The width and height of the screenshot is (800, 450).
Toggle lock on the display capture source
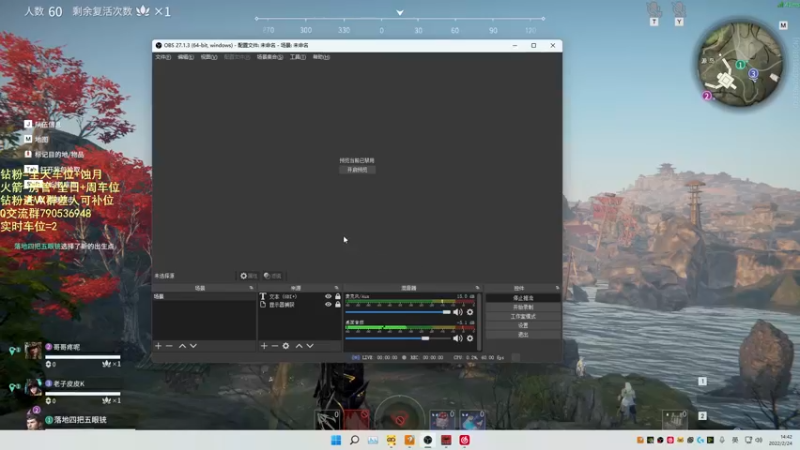[338, 305]
